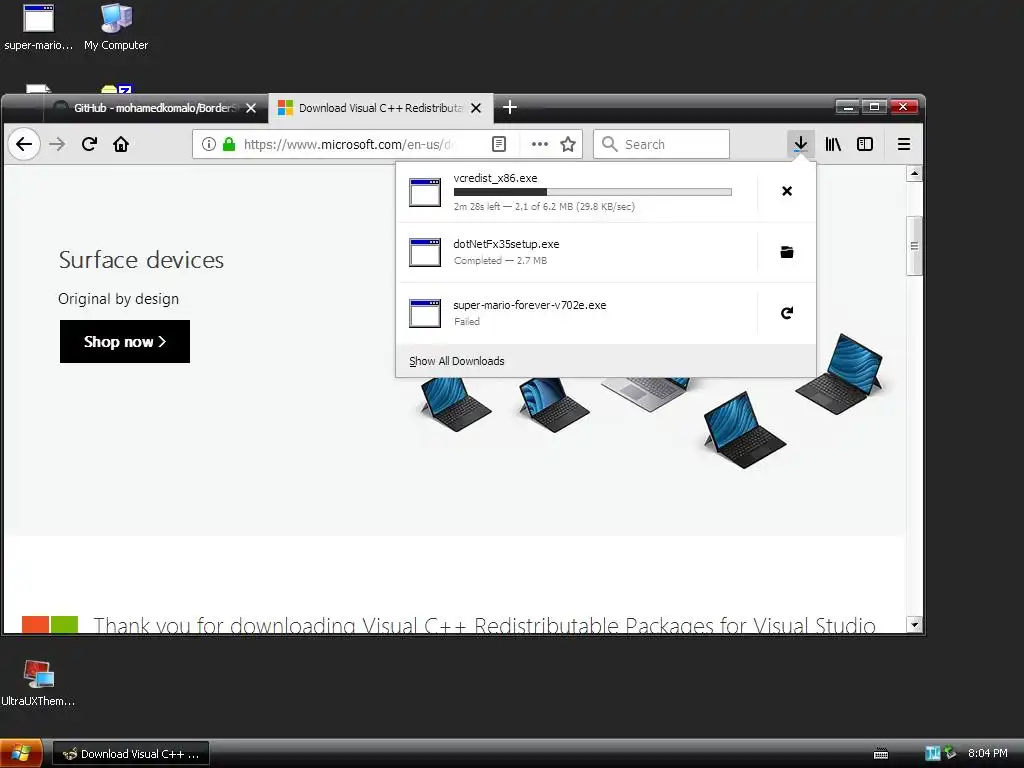Focus the Search box
The width and height of the screenshot is (1024, 768).
662,144
